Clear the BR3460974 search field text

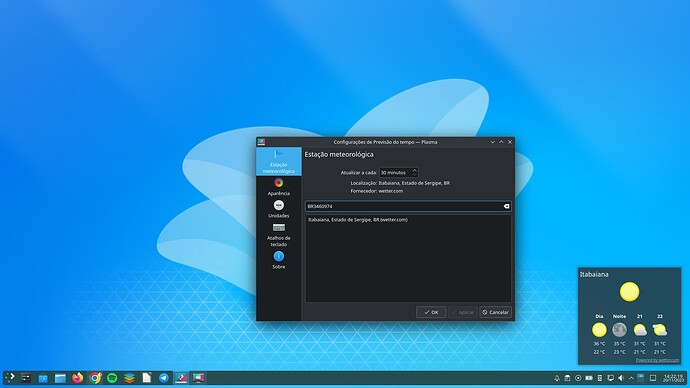pos(506,206)
